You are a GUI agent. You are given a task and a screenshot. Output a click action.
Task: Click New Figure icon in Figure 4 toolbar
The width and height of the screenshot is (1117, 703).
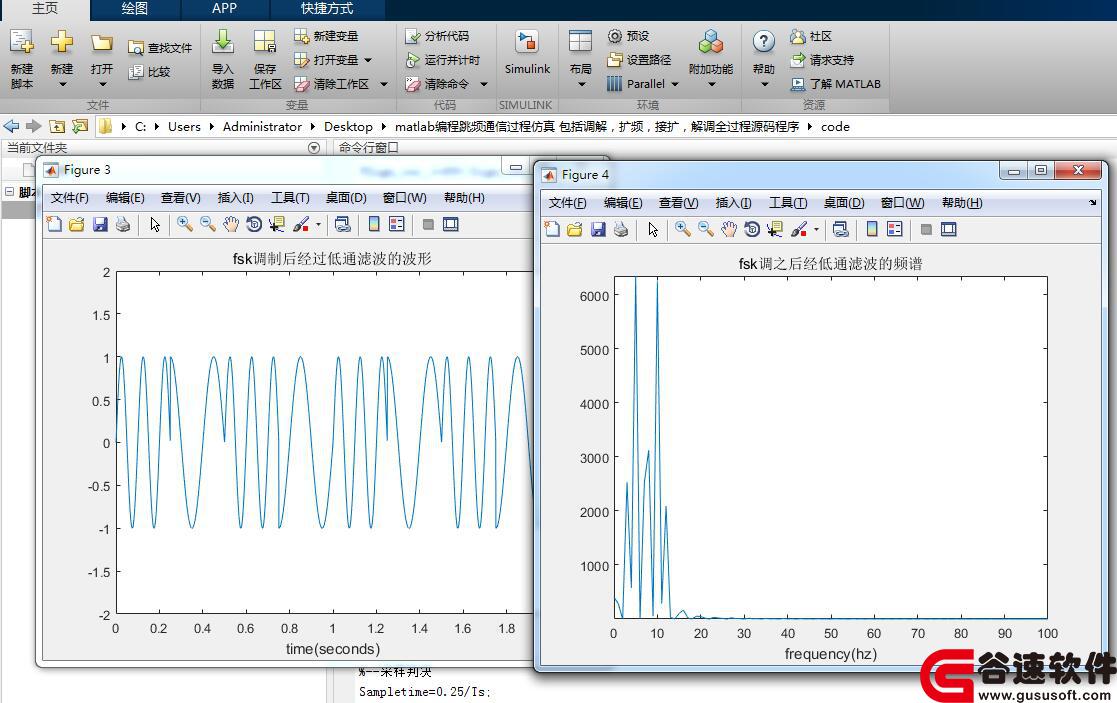pyautogui.click(x=552, y=229)
